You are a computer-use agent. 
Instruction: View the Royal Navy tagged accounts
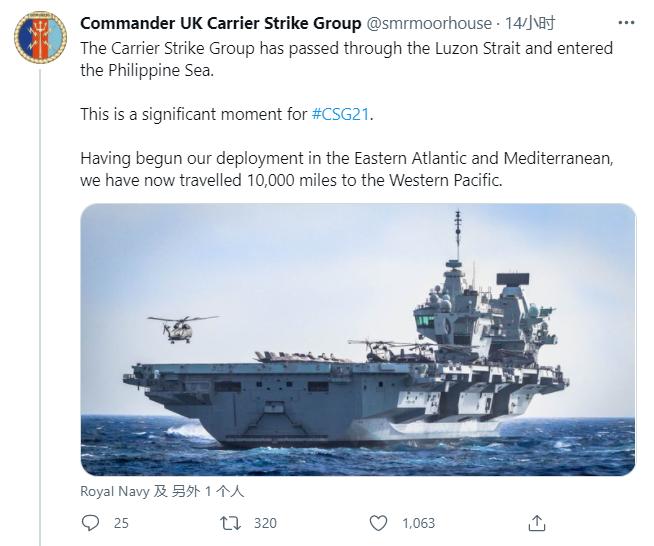(x=162, y=492)
